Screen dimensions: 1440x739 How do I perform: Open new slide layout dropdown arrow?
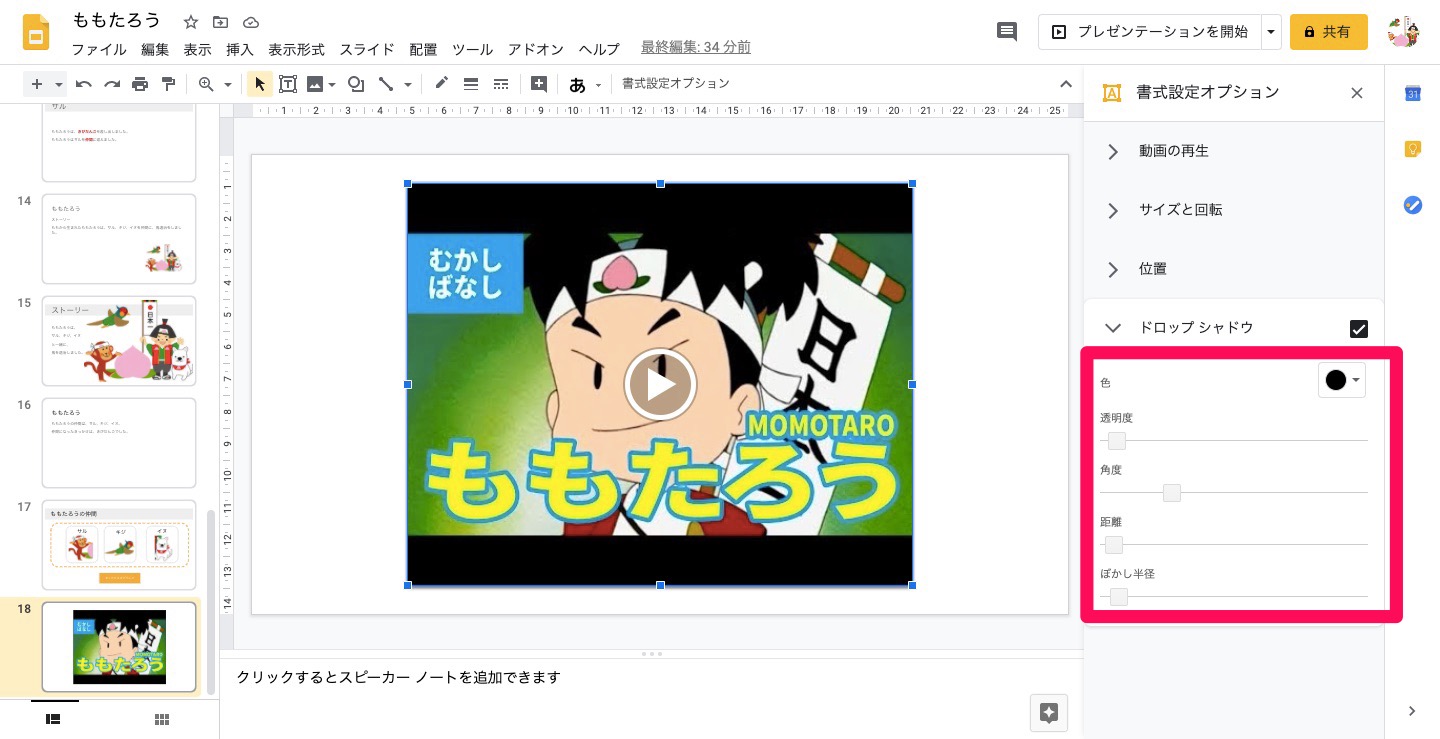point(59,85)
